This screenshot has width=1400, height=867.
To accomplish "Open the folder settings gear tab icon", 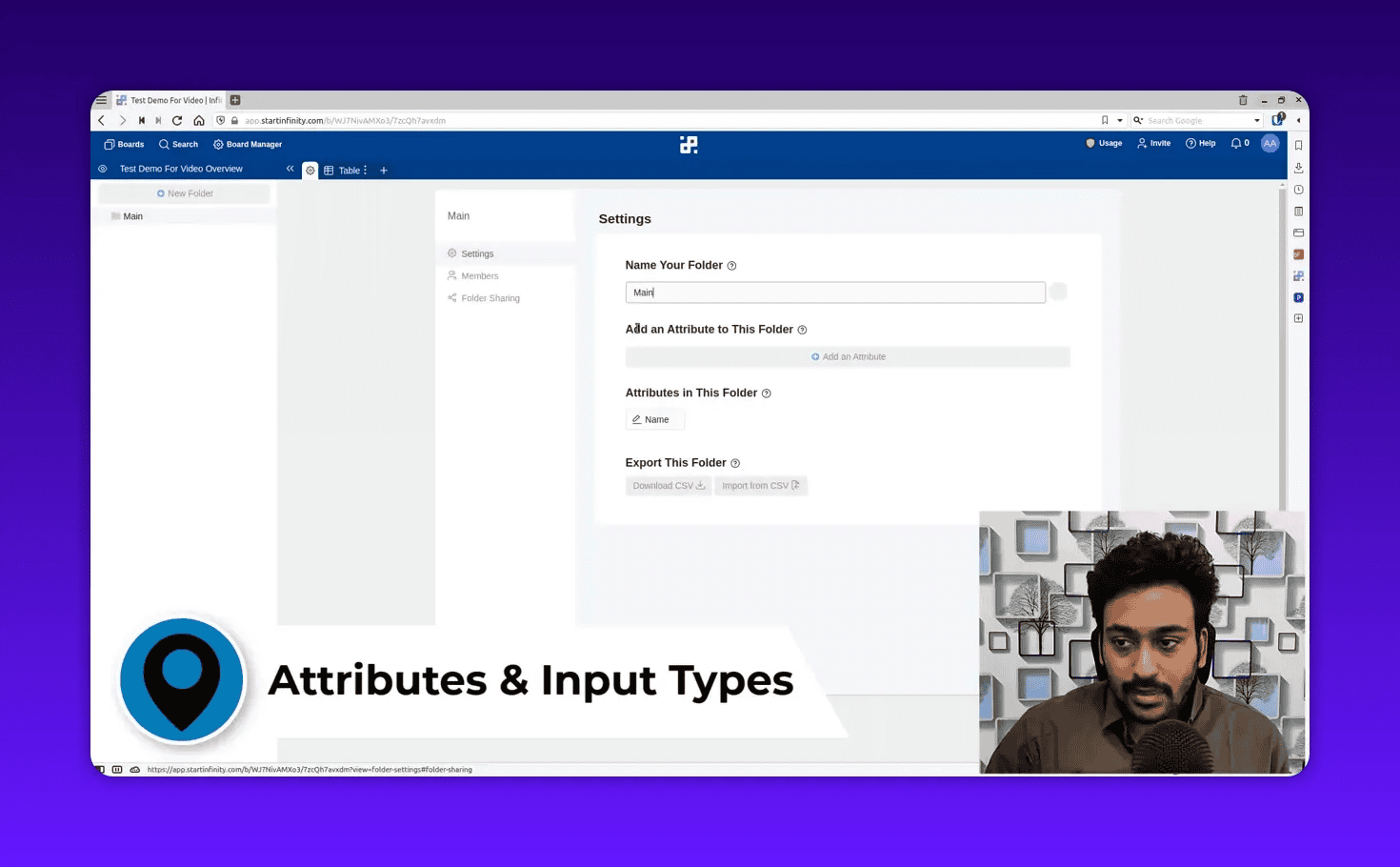I will pos(310,170).
